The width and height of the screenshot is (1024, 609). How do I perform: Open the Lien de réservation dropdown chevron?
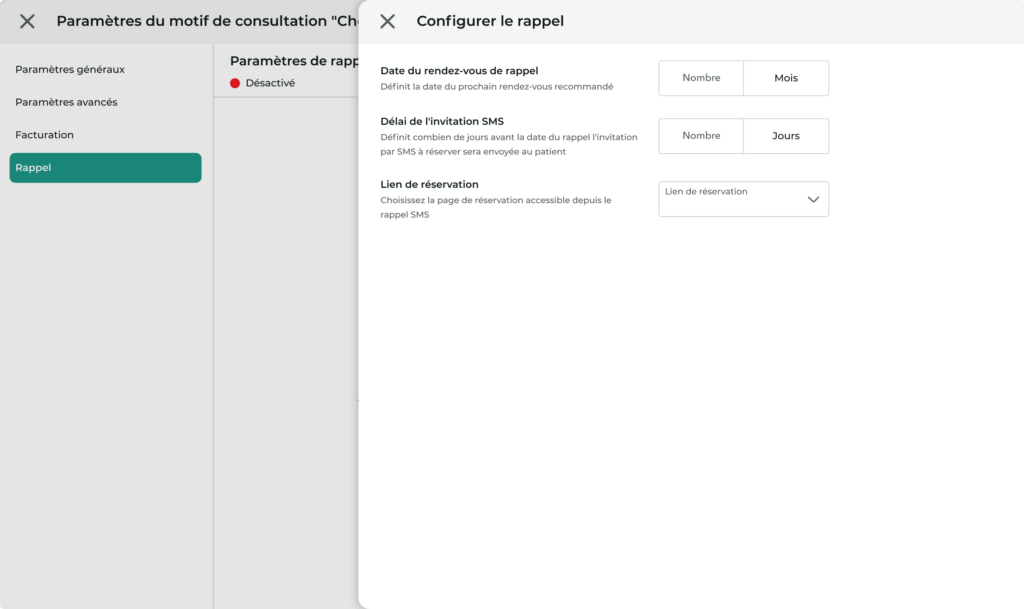[815, 199]
